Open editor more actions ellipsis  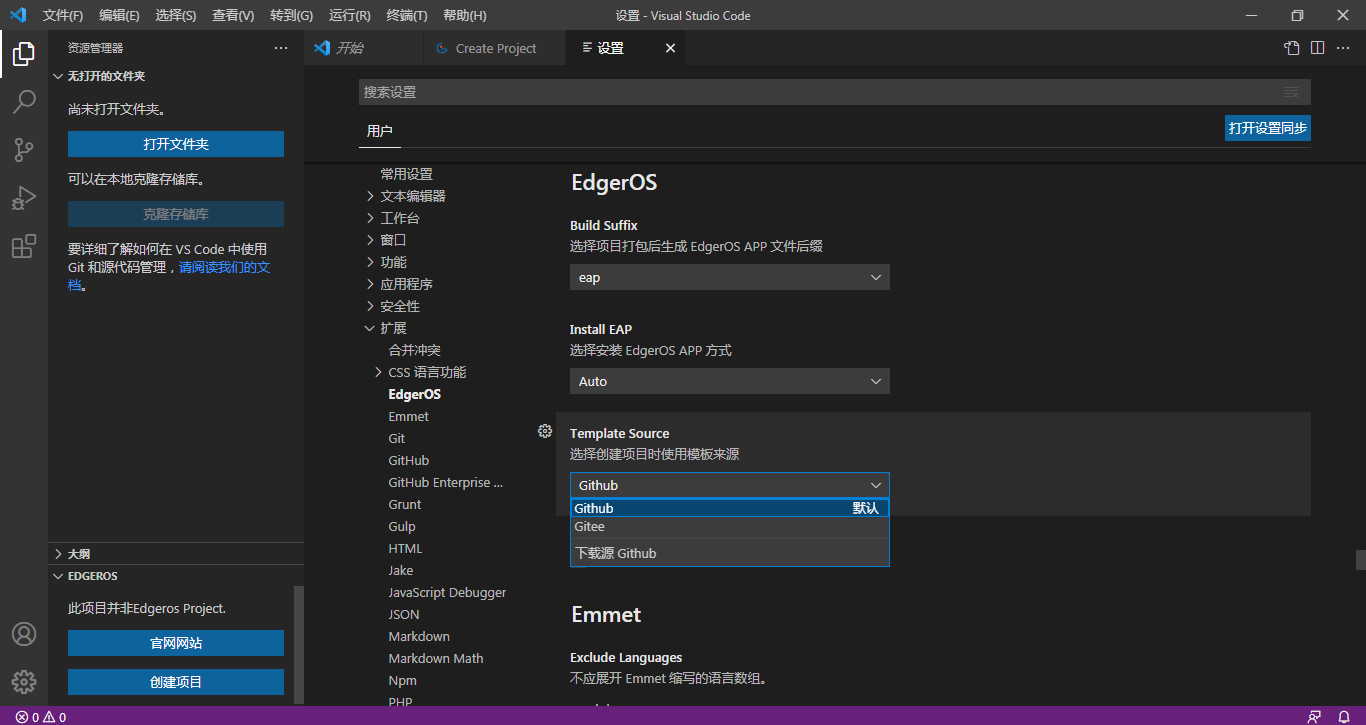[1344, 48]
